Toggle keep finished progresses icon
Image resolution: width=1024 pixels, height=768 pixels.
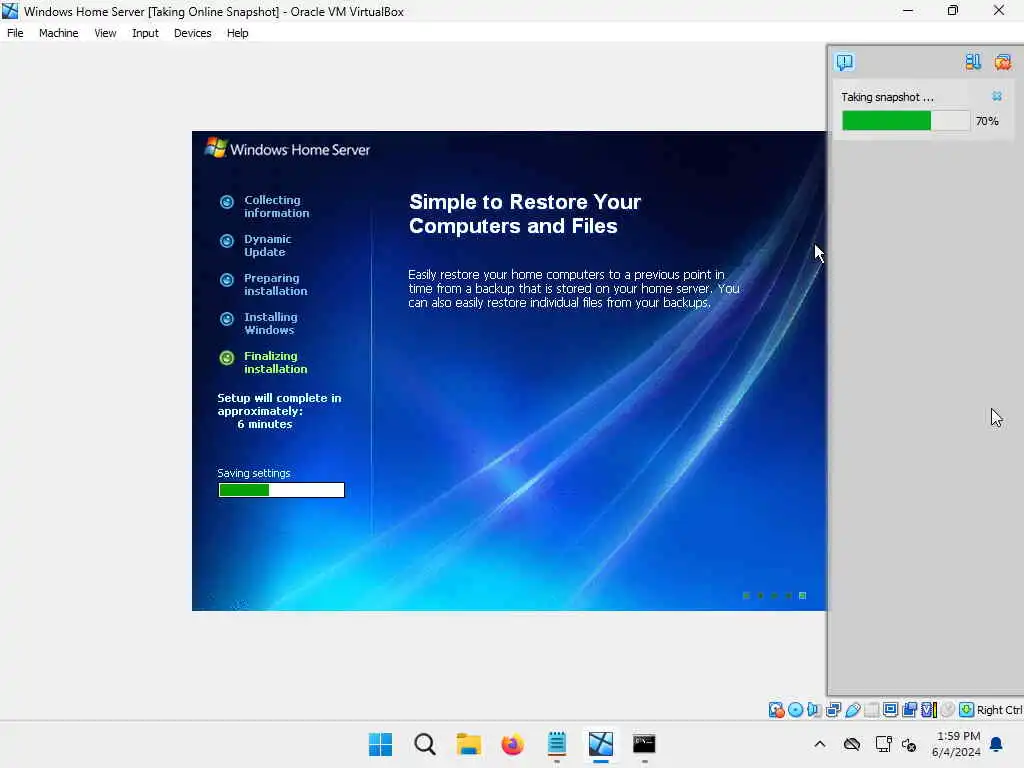point(973,62)
